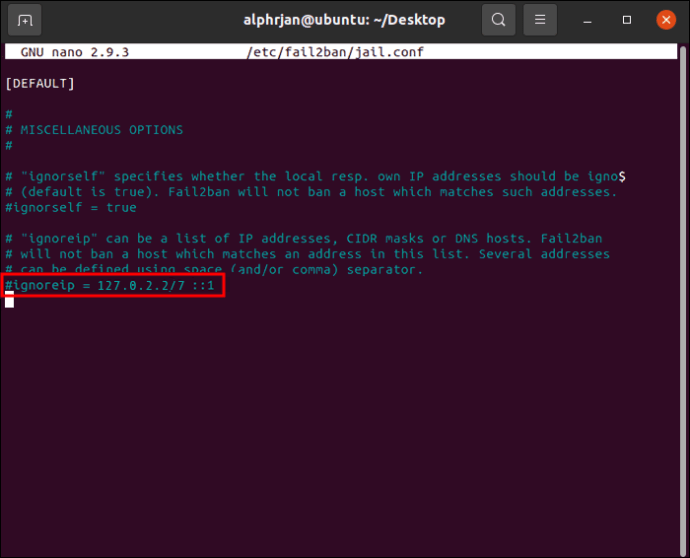Click the (default is true) comment line
The image size is (690, 558).
pyautogui.click(x=311, y=192)
